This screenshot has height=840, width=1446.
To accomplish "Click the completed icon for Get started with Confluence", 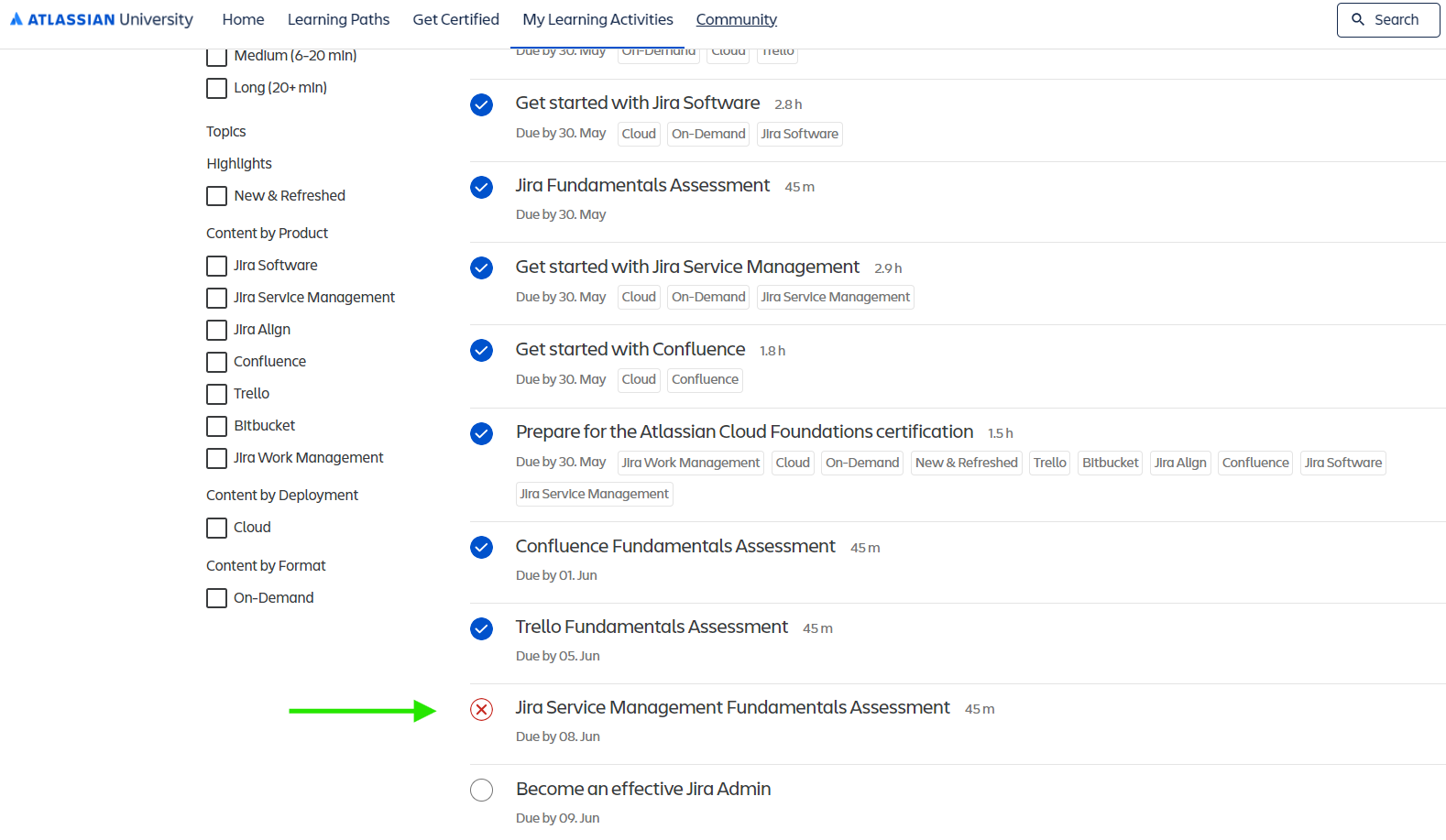I will coord(482,351).
